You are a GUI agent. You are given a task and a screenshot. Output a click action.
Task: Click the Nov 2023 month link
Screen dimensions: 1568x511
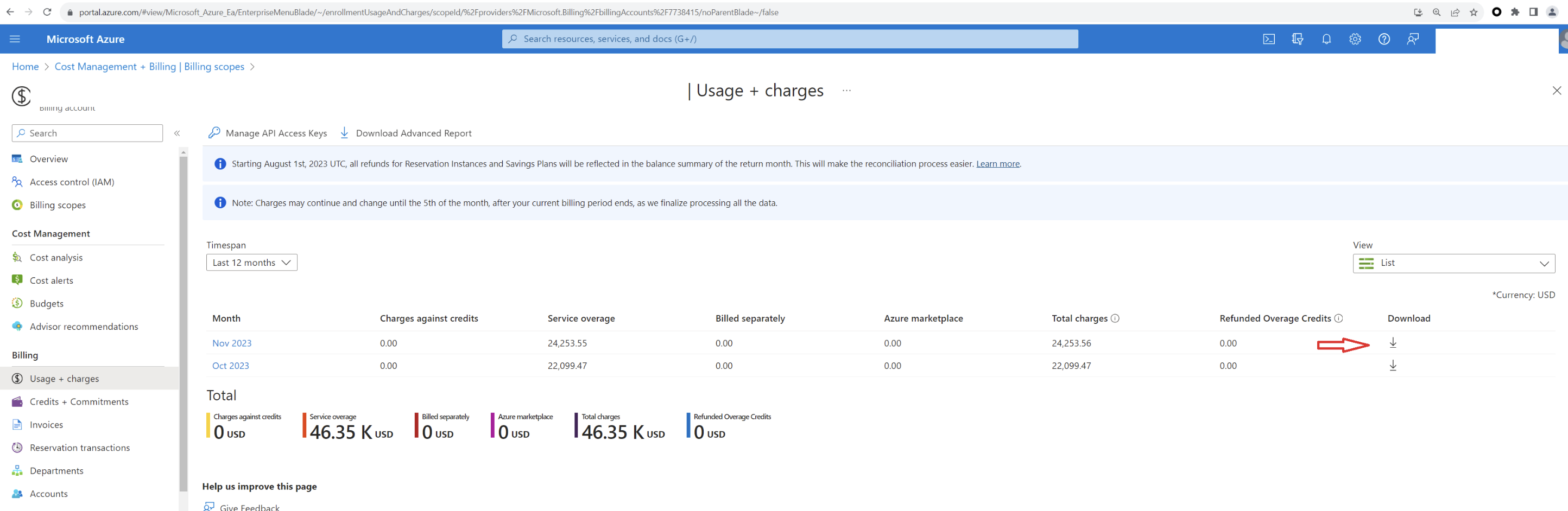pos(231,342)
